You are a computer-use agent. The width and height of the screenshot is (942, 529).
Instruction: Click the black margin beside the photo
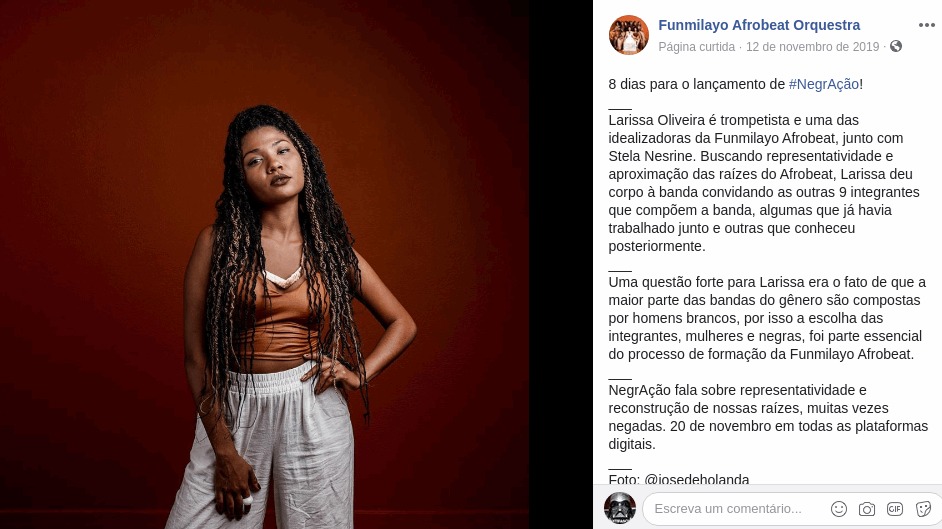coord(561,264)
